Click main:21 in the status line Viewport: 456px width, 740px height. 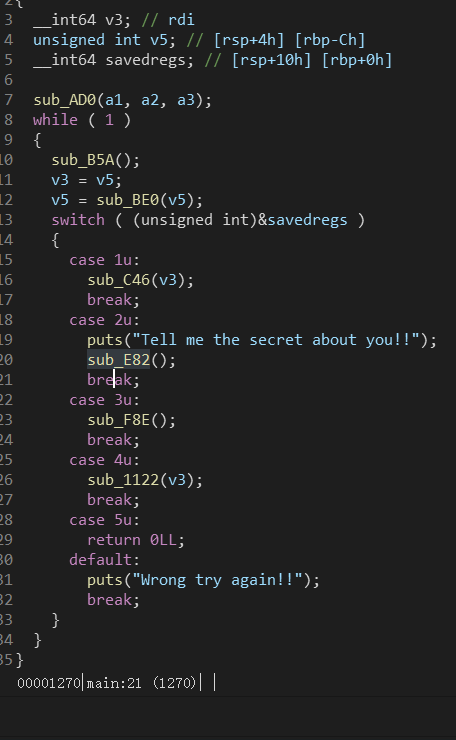[x=114, y=683]
